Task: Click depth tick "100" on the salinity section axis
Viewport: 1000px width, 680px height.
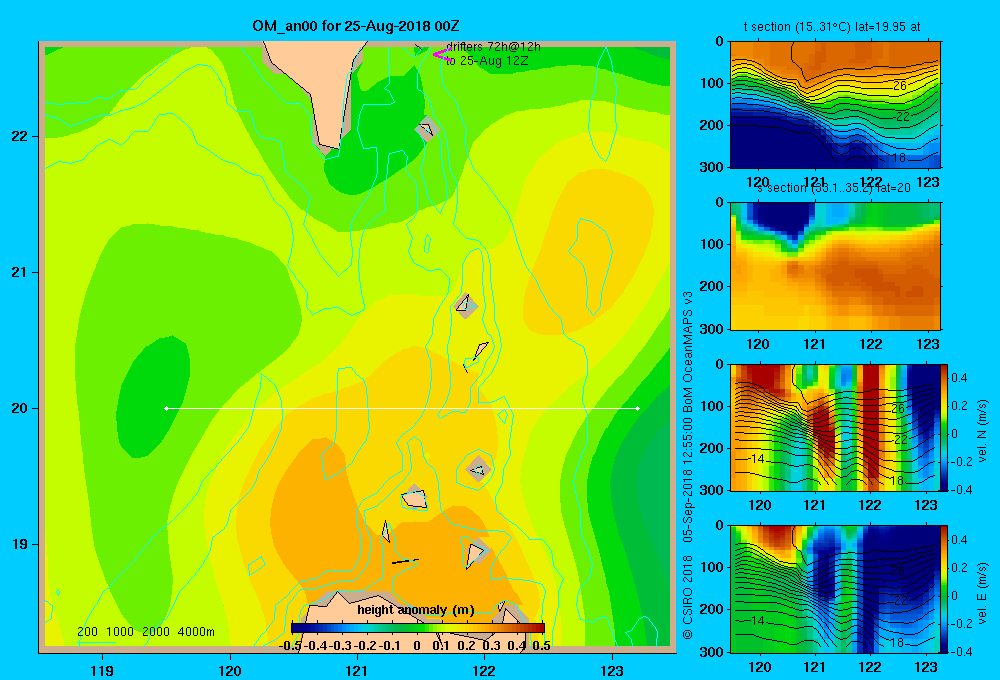Action: point(712,244)
